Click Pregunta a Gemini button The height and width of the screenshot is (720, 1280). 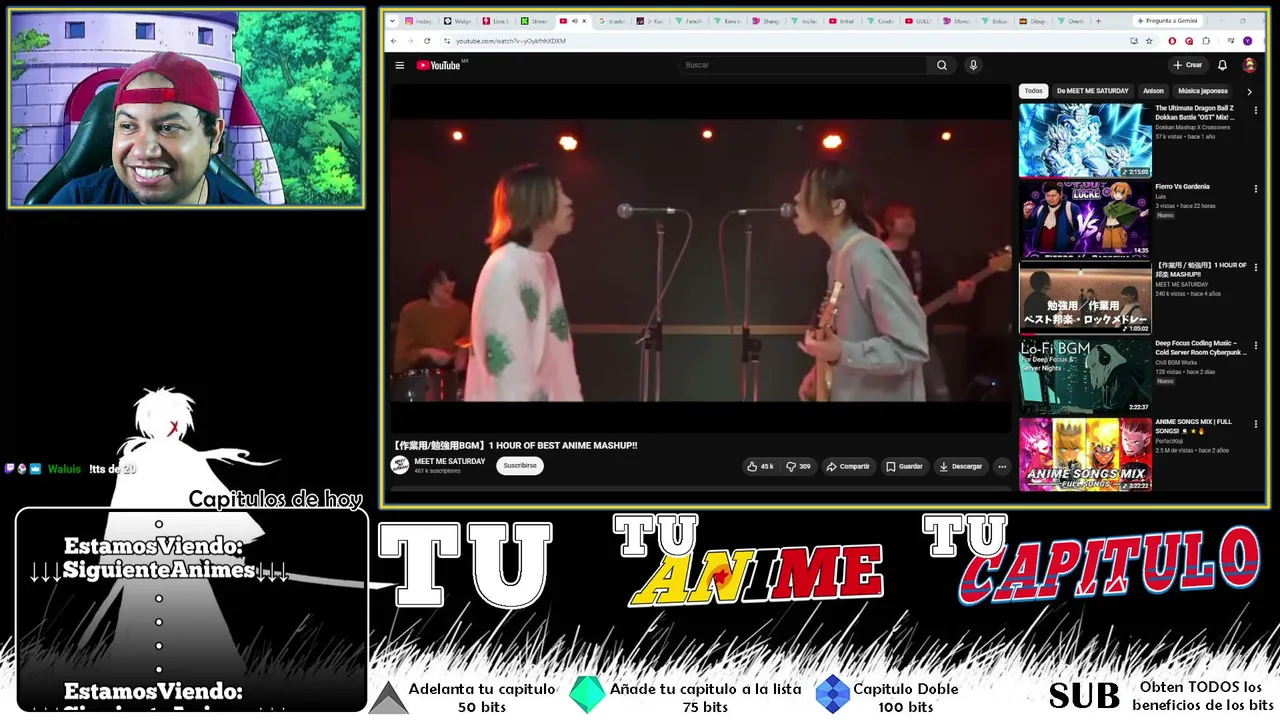click(1169, 21)
